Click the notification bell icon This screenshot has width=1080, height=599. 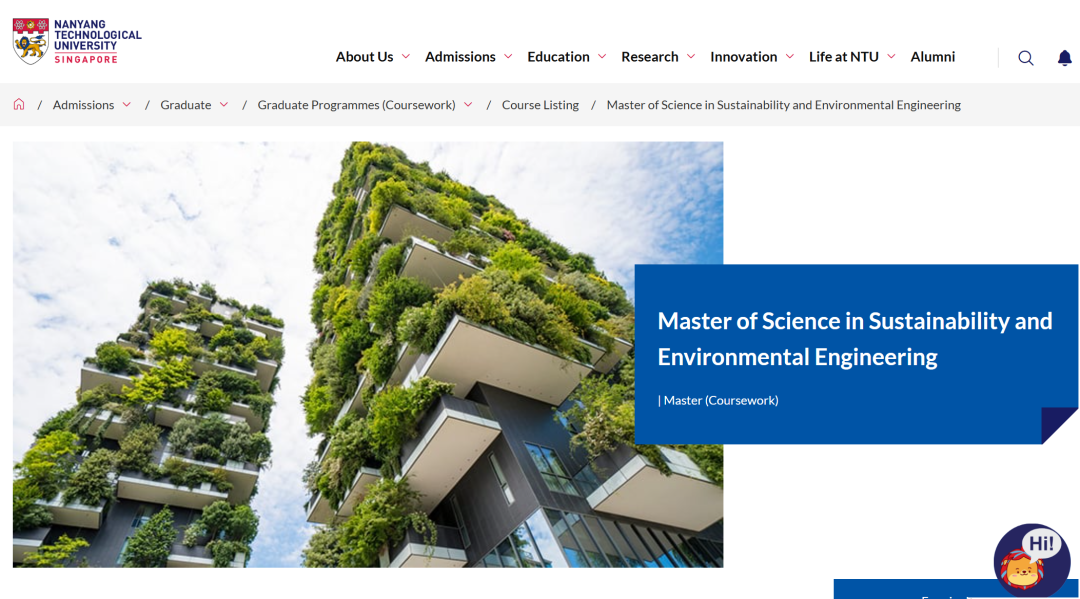(x=1064, y=58)
